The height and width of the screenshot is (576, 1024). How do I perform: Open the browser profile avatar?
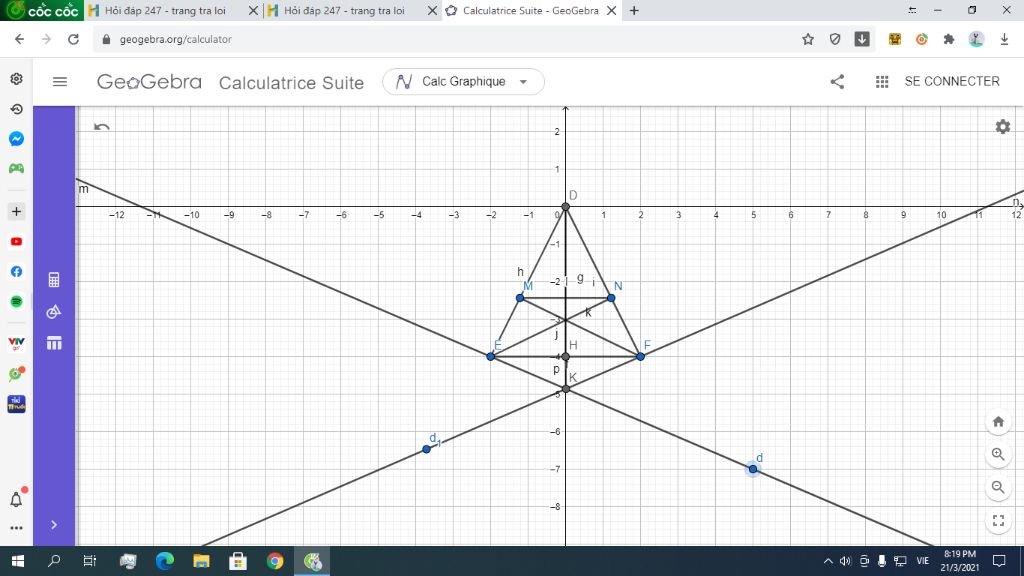[x=976, y=39]
